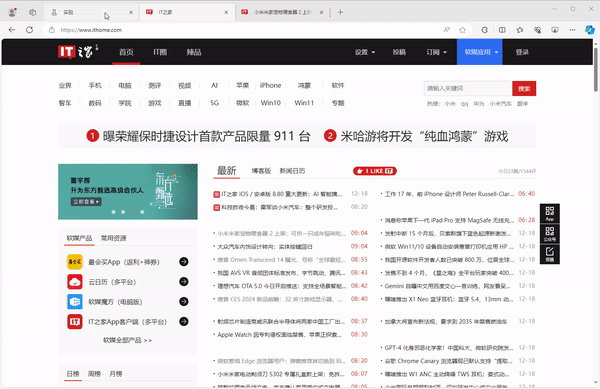Image resolution: width=600 pixels, height=389 pixels.
Task: Click the I LIKE IT thumbs-up badge
Action: [x=375, y=171]
